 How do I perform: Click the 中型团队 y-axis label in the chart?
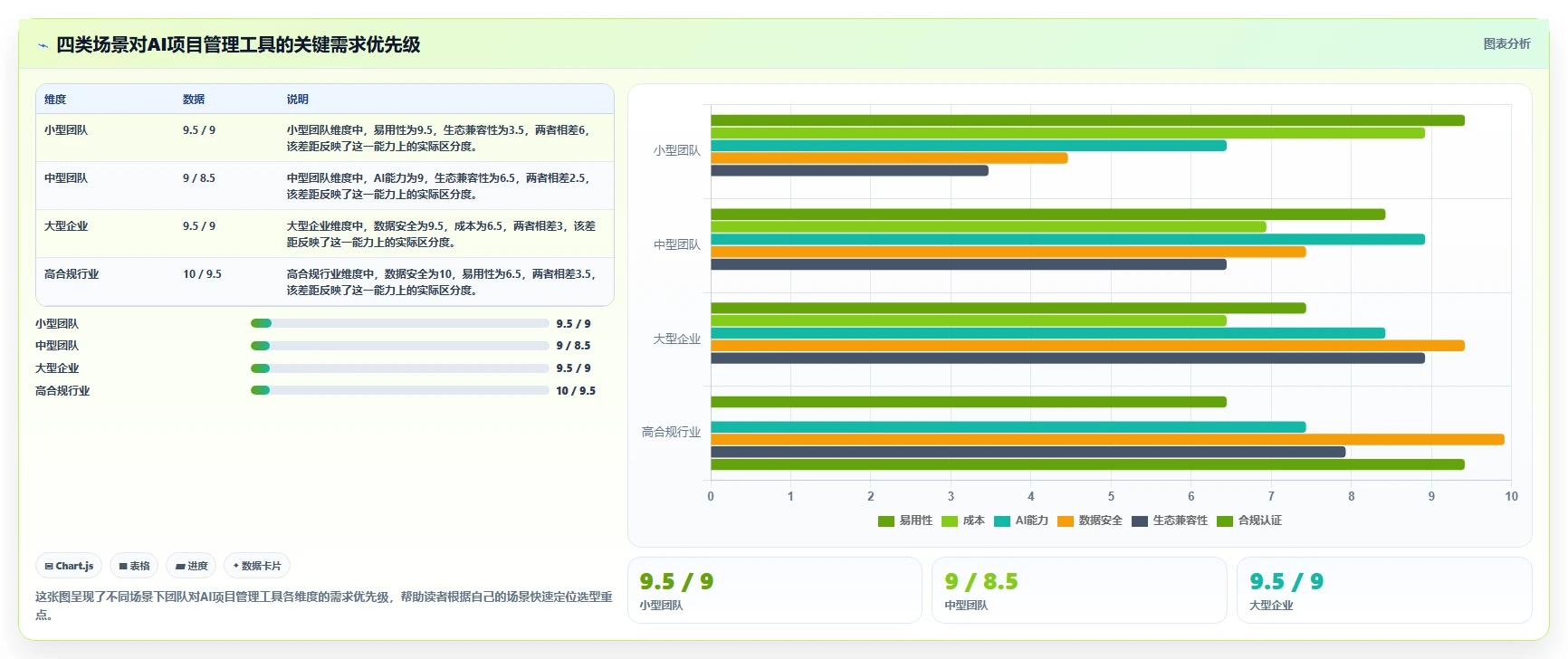pos(677,245)
